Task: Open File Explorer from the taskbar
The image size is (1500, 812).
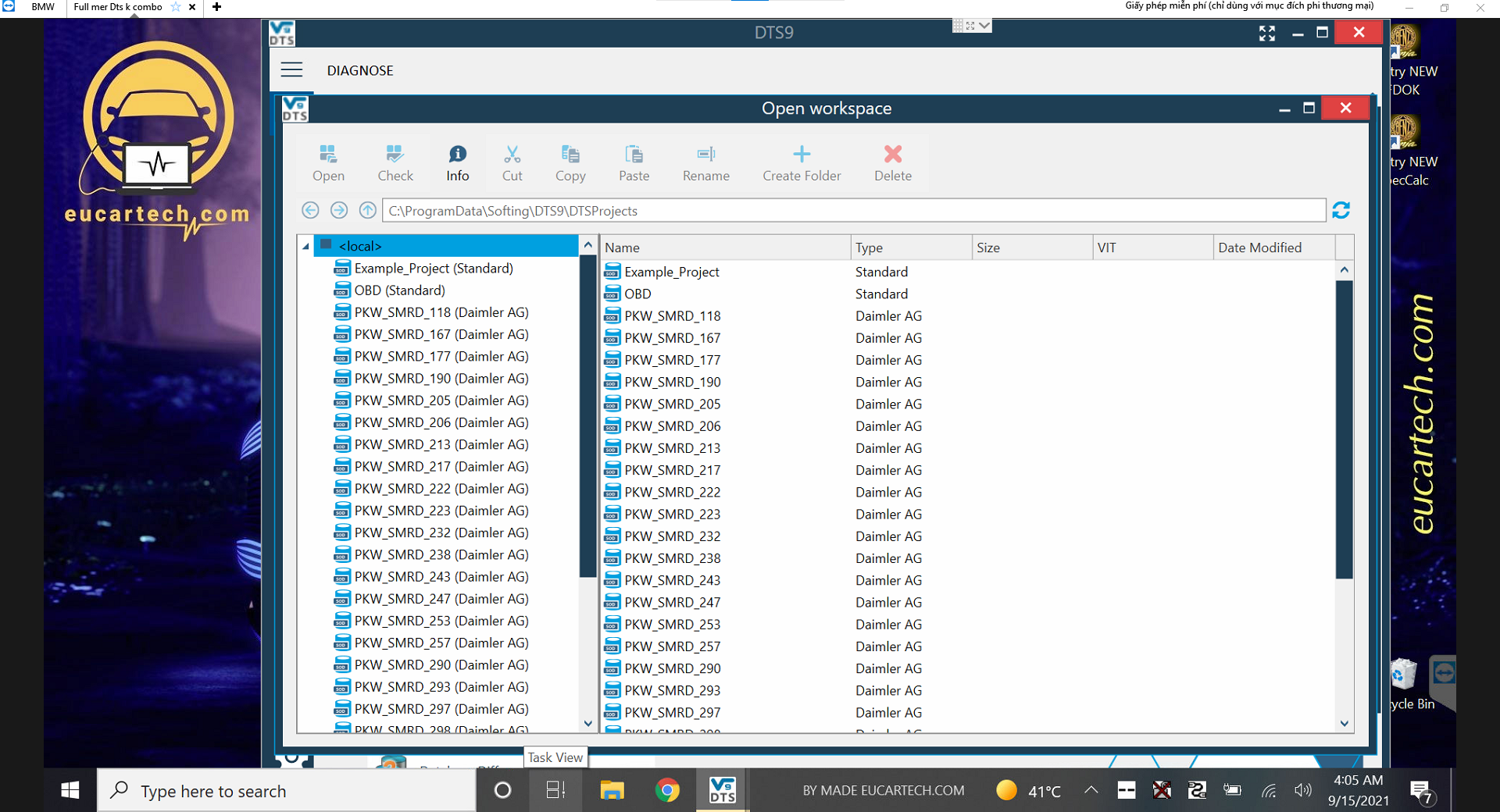Action: pos(612,790)
